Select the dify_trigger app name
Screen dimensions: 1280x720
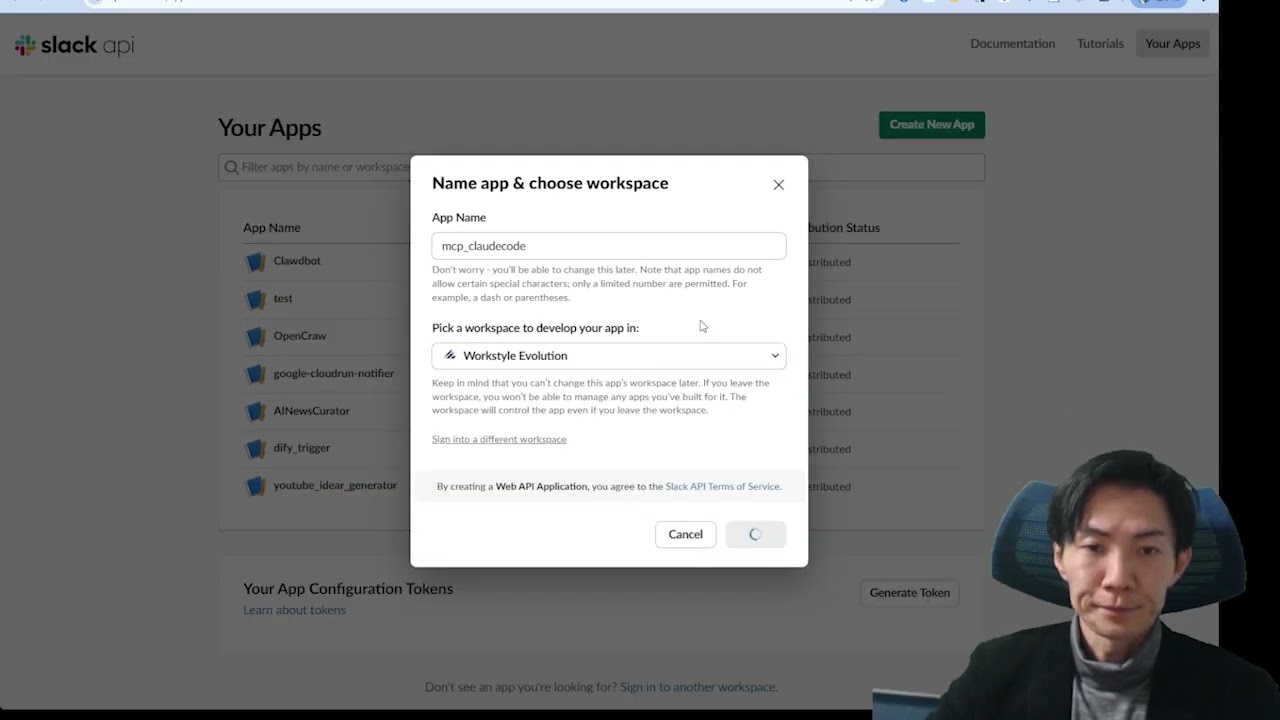[302, 448]
